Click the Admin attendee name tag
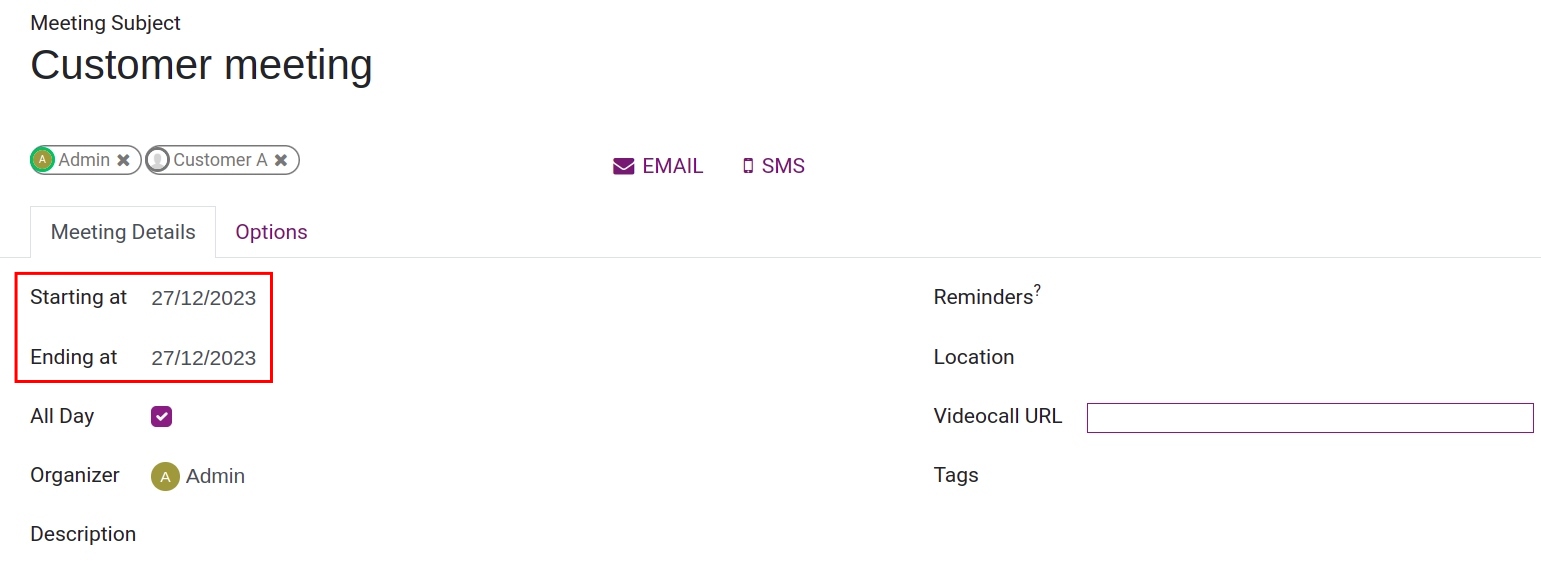 click(x=84, y=160)
